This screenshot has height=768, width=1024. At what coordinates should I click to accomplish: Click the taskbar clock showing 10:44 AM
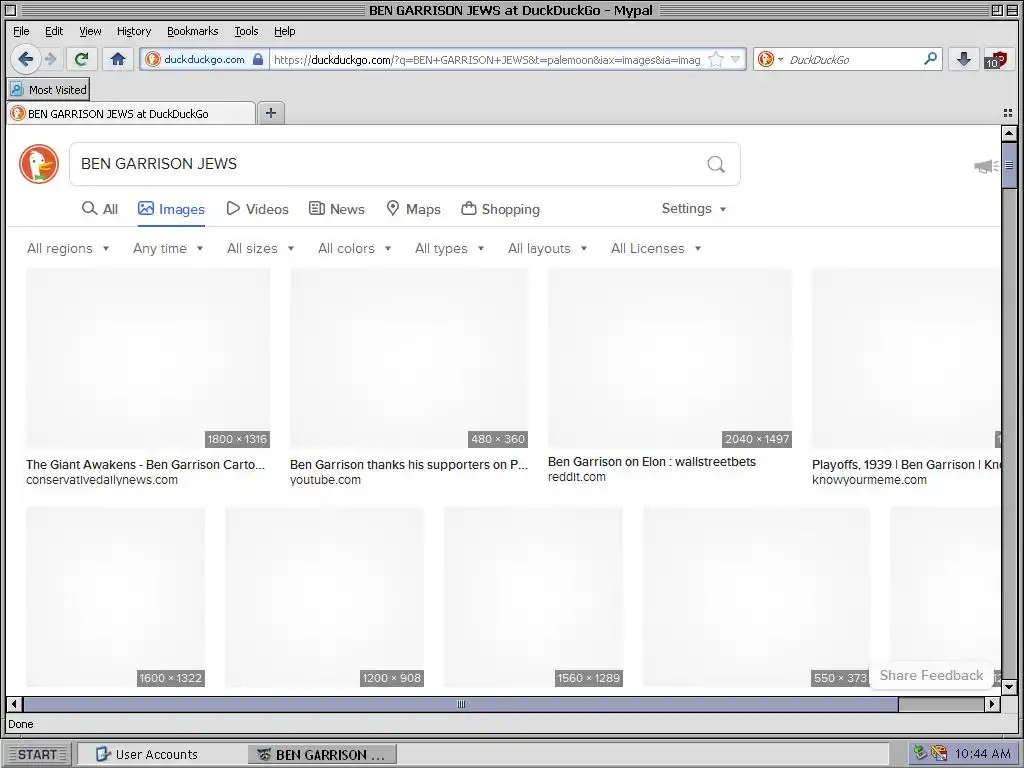982,754
